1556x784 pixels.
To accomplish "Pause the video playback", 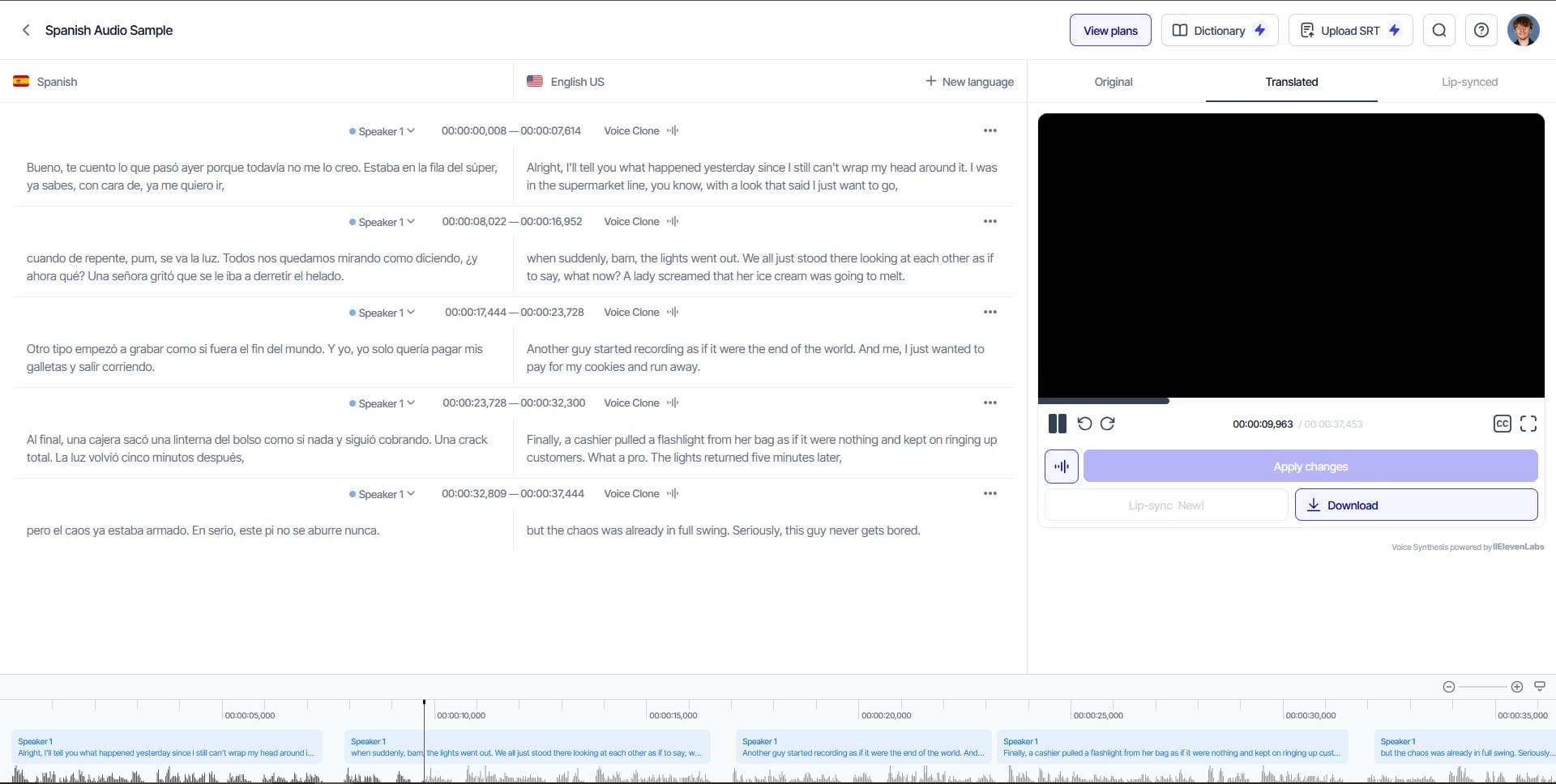I will [1057, 424].
